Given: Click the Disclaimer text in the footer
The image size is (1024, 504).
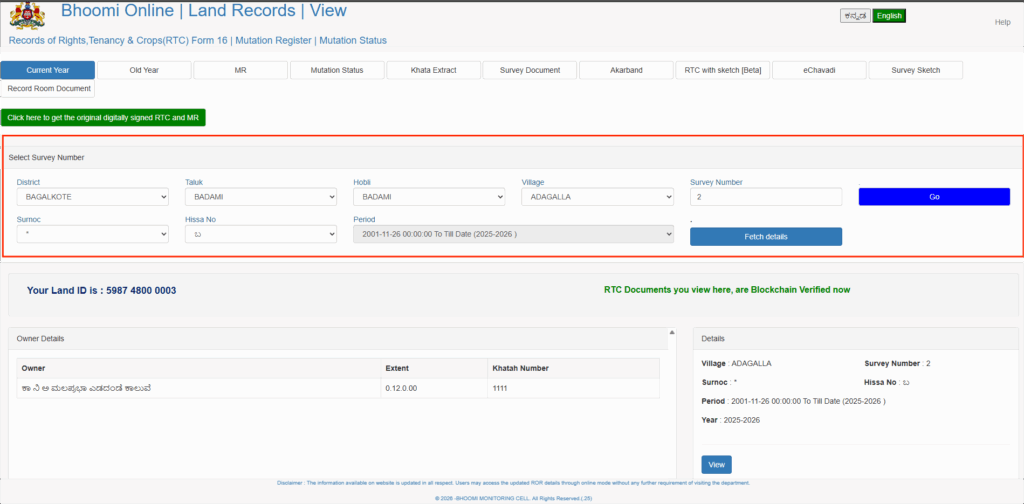Looking at the screenshot, I should [513, 483].
